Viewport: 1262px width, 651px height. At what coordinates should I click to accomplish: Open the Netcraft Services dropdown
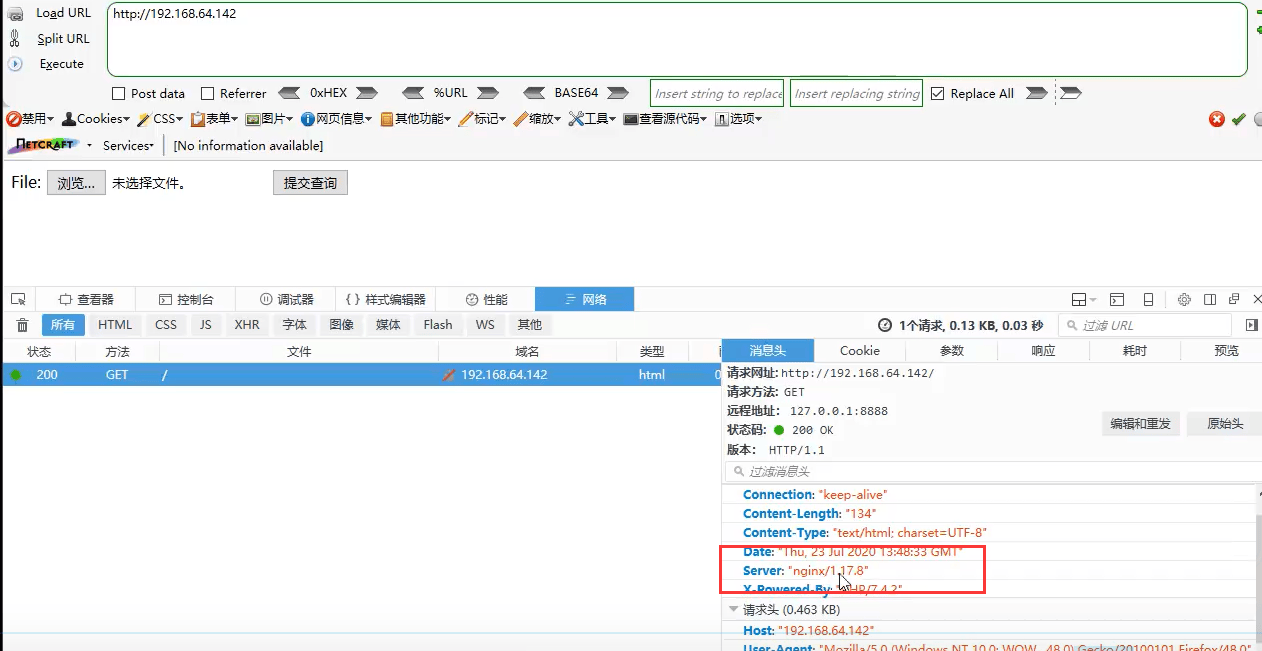pos(129,146)
